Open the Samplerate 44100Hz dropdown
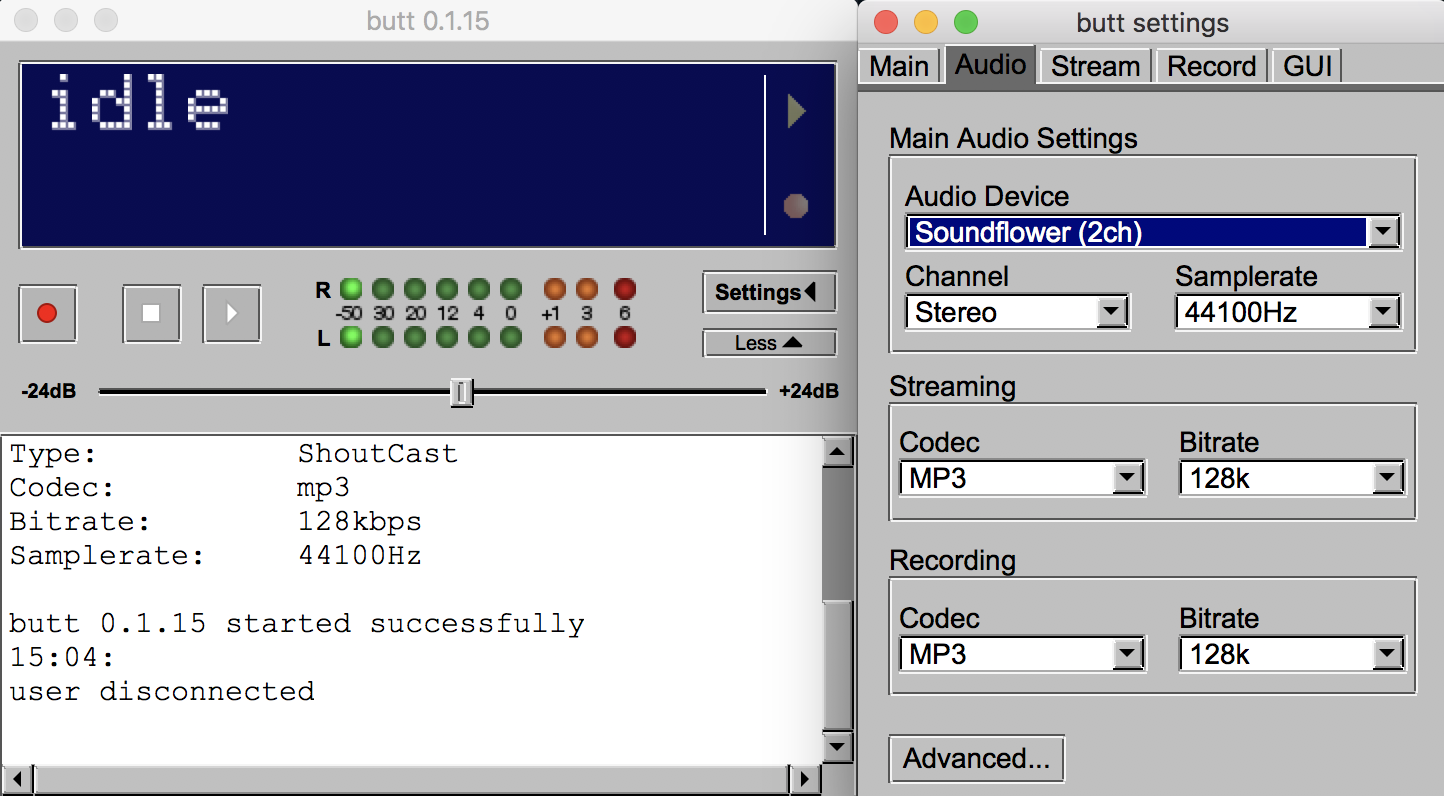Image resolution: width=1444 pixels, height=796 pixels. [x=1289, y=312]
